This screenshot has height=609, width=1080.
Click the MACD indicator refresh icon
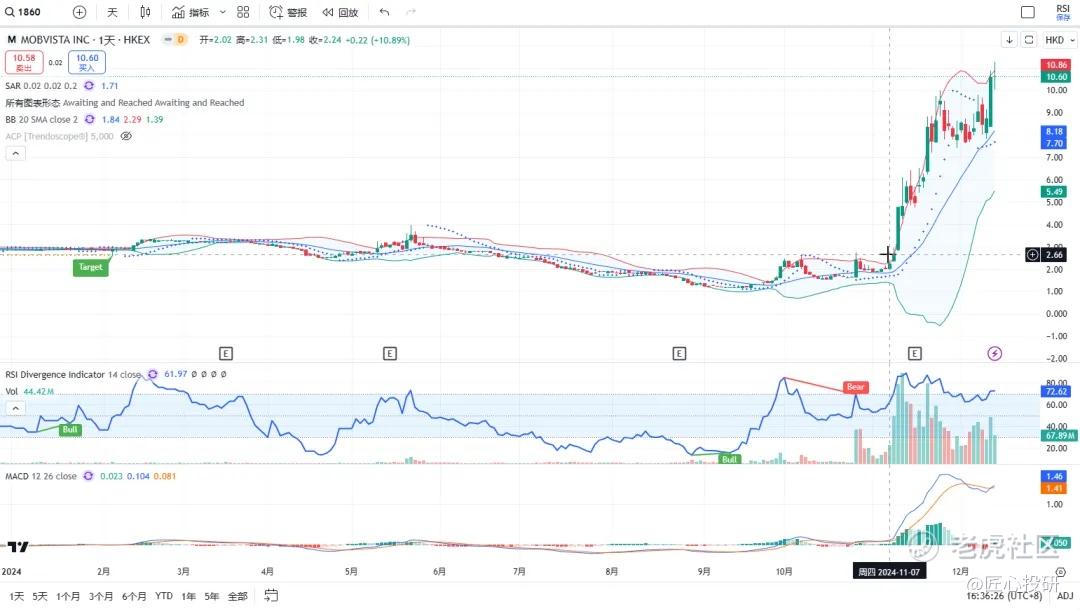click(x=88, y=476)
